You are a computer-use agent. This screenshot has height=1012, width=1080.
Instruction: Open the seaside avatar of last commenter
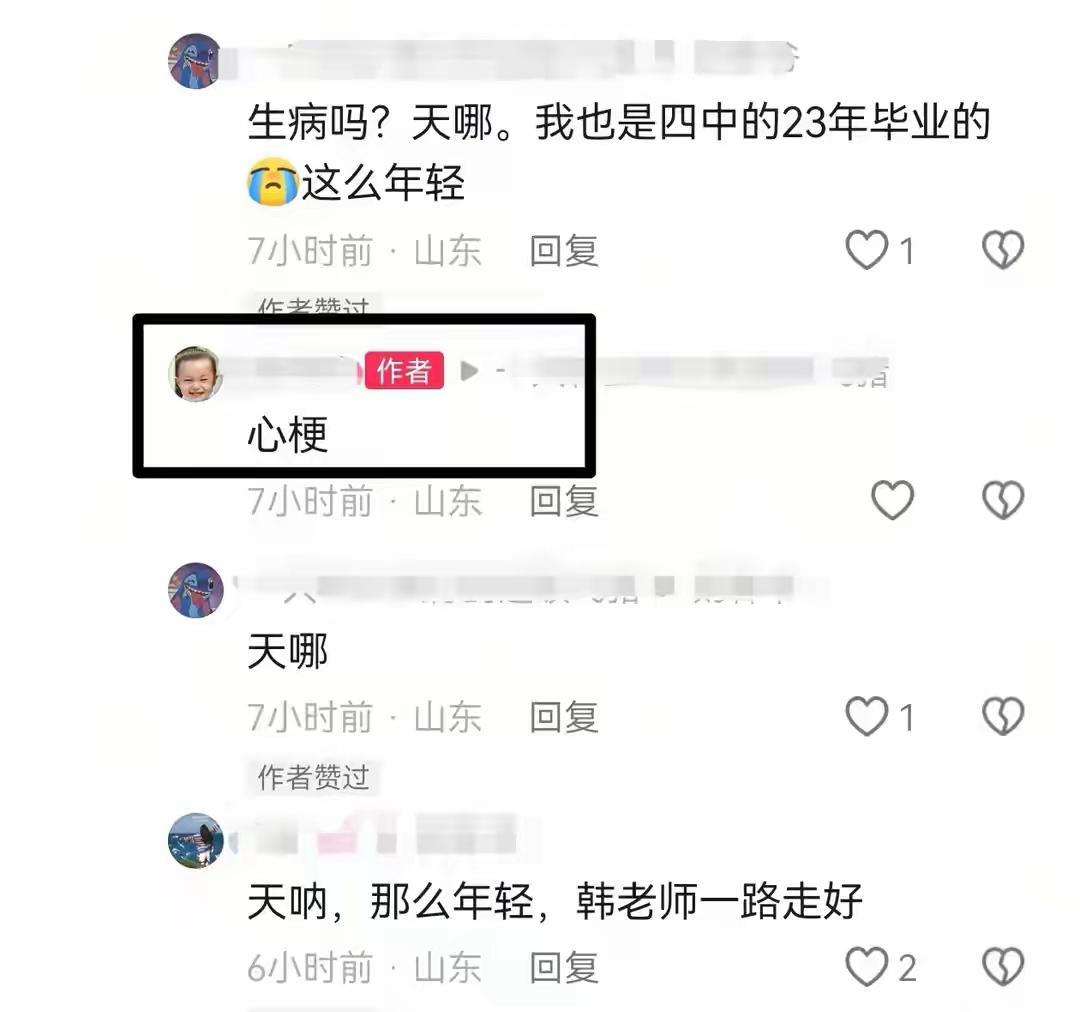[196, 840]
